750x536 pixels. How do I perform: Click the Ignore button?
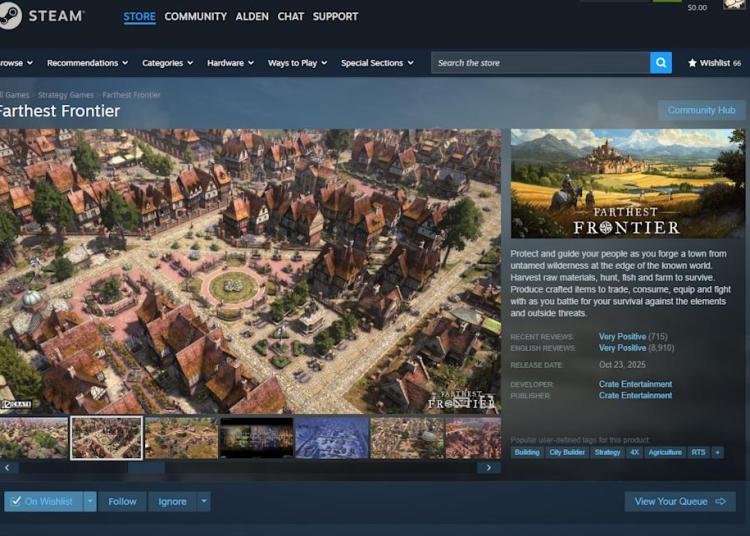pyautogui.click(x=172, y=501)
